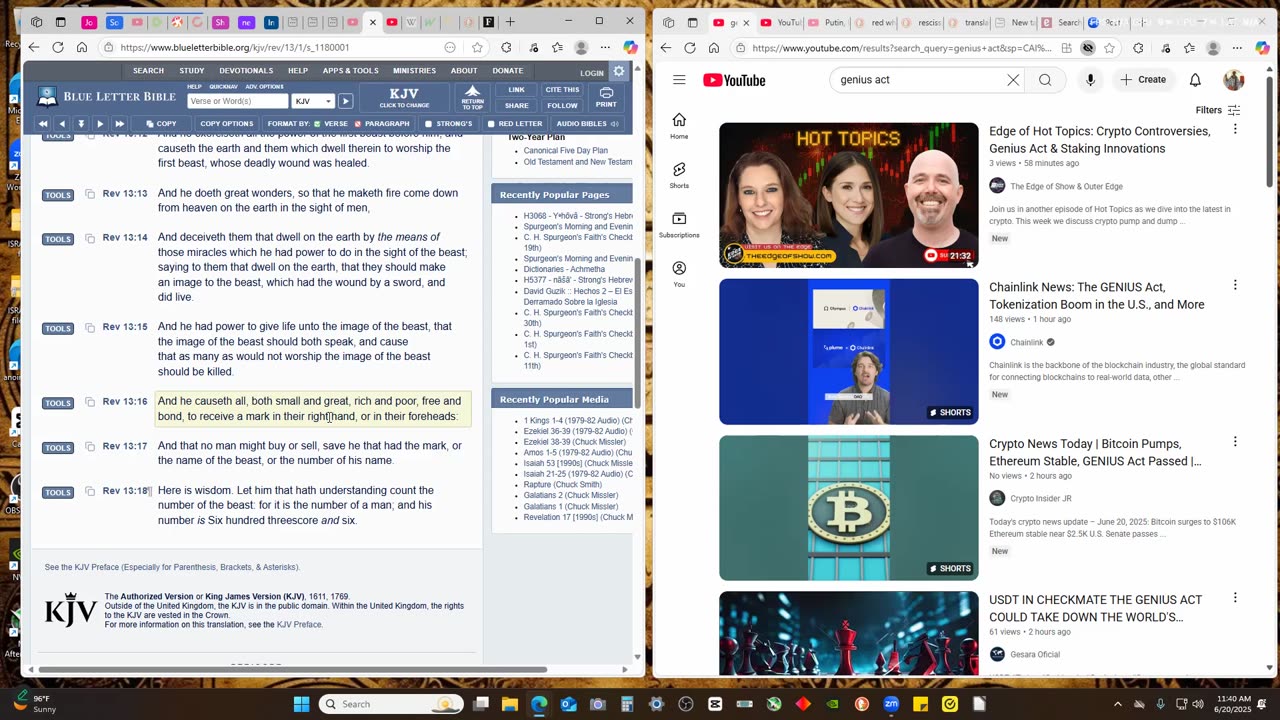Open the YouTube hamburger guide menu

679,80
